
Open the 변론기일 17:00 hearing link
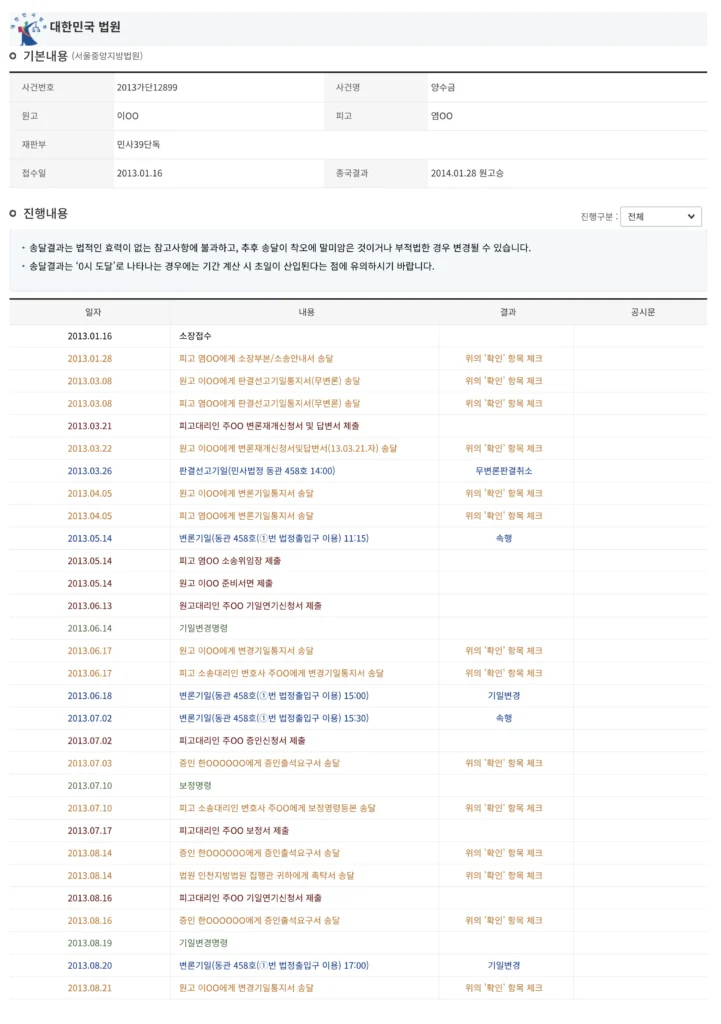pos(274,965)
